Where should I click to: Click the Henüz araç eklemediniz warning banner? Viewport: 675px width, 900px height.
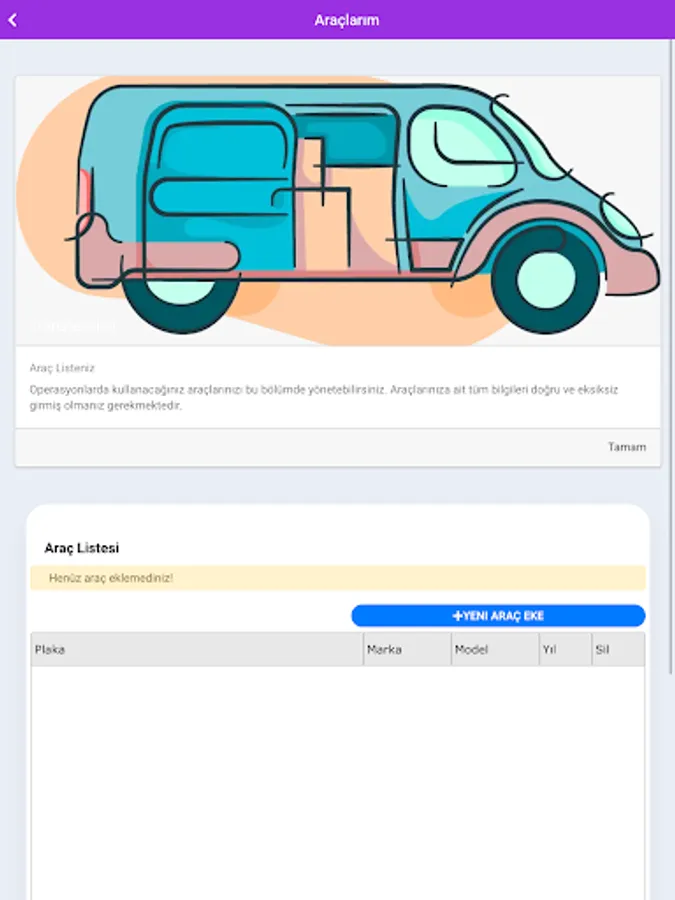click(337, 578)
